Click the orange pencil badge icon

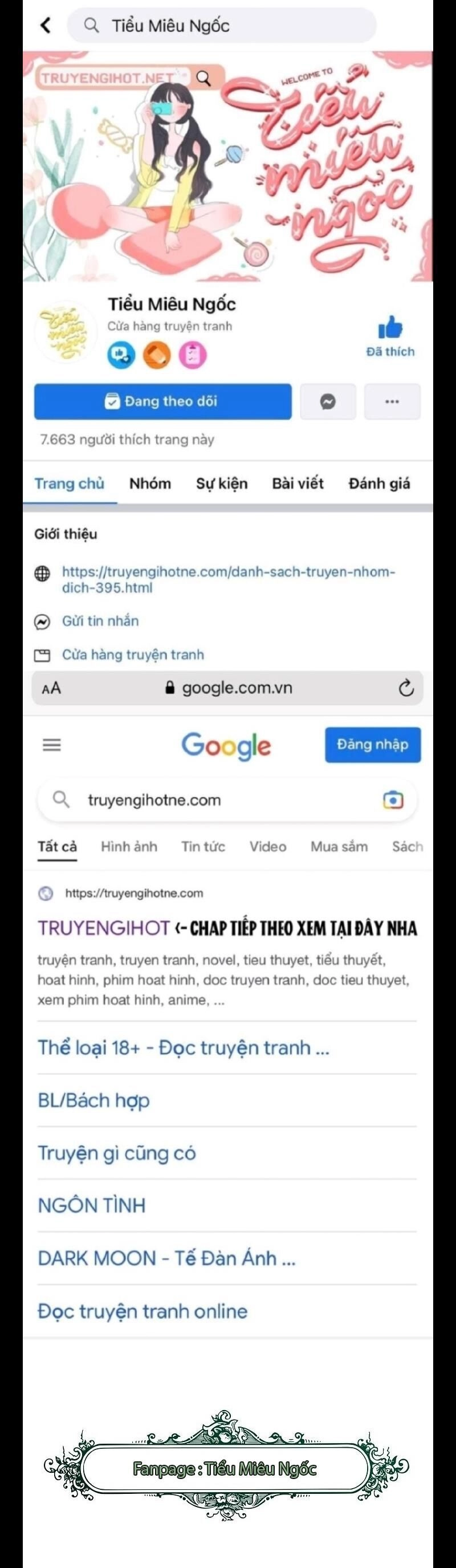coord(156,355)
